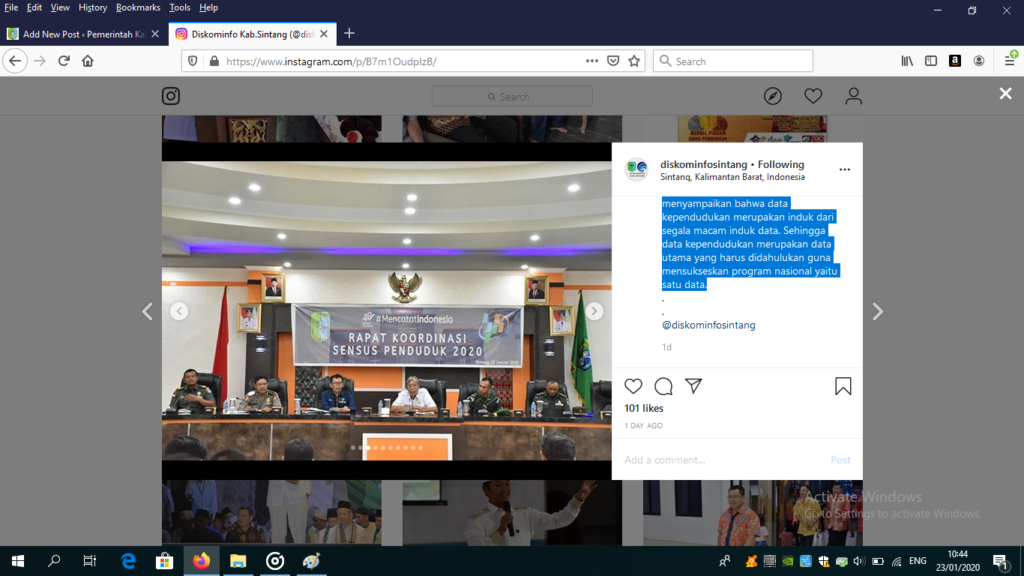Click the Instagram logo in header
This screenshot has height=576, width=1024.
(x=171, y=96)
